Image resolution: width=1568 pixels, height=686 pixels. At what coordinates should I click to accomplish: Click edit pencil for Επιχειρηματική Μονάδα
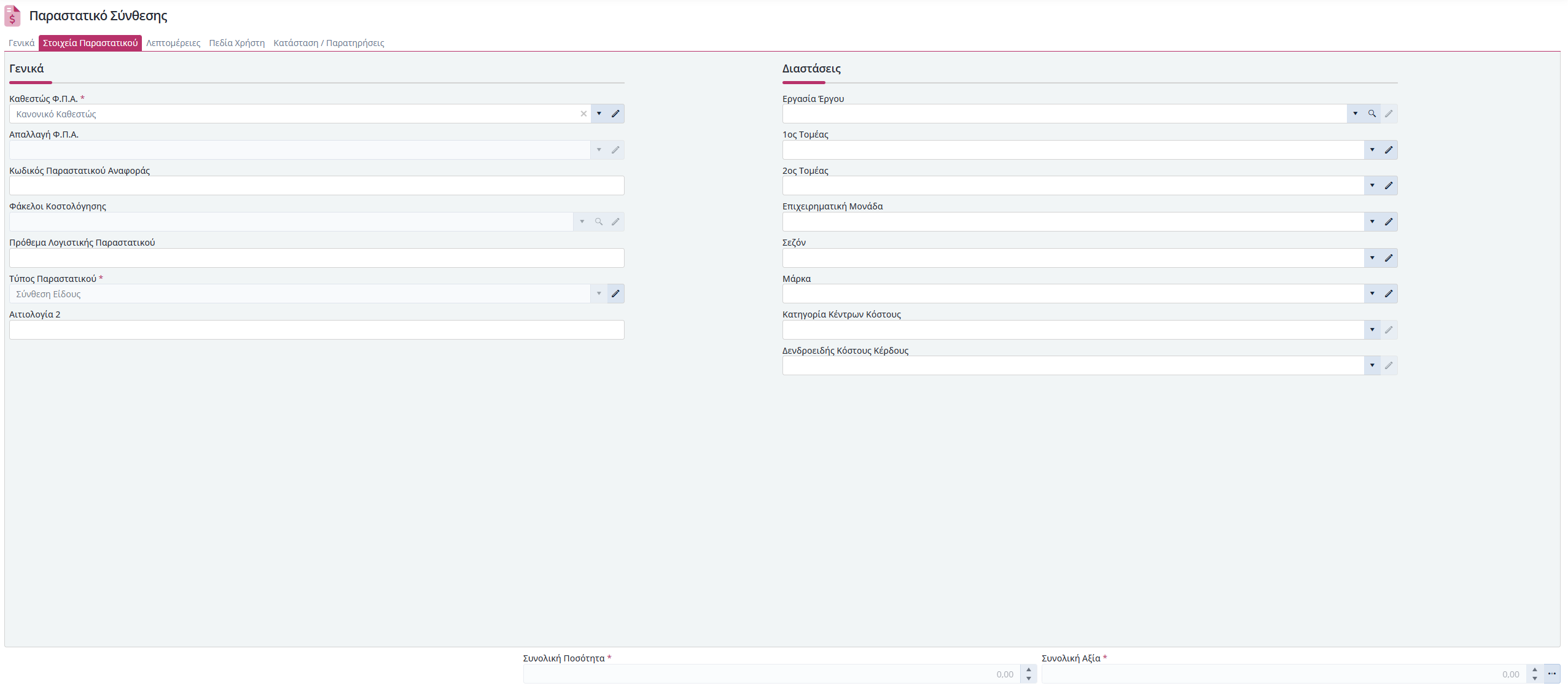click(1388, 222)
